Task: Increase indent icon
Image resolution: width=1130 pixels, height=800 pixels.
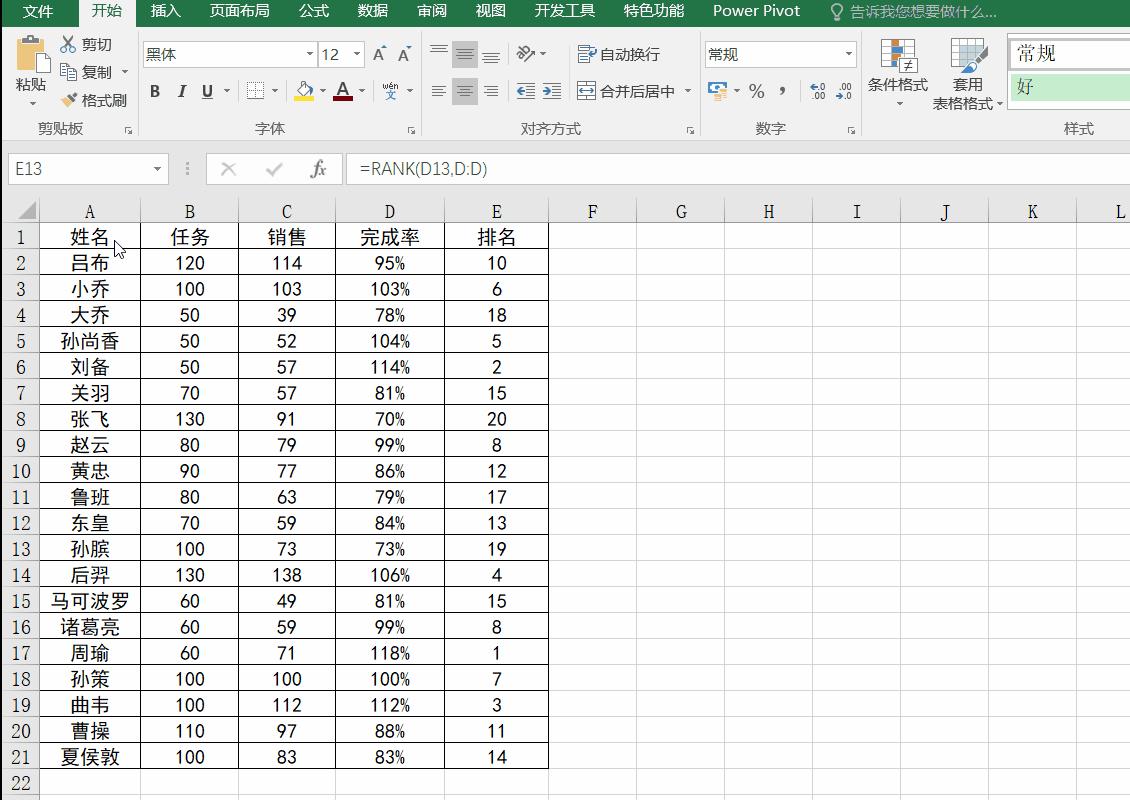Action: (552, 92)
